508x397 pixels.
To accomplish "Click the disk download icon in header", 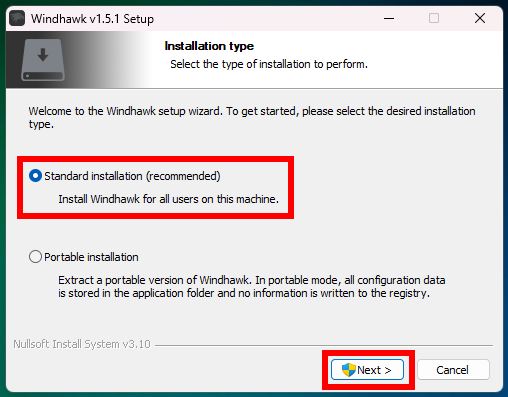I will pos(43,60).
